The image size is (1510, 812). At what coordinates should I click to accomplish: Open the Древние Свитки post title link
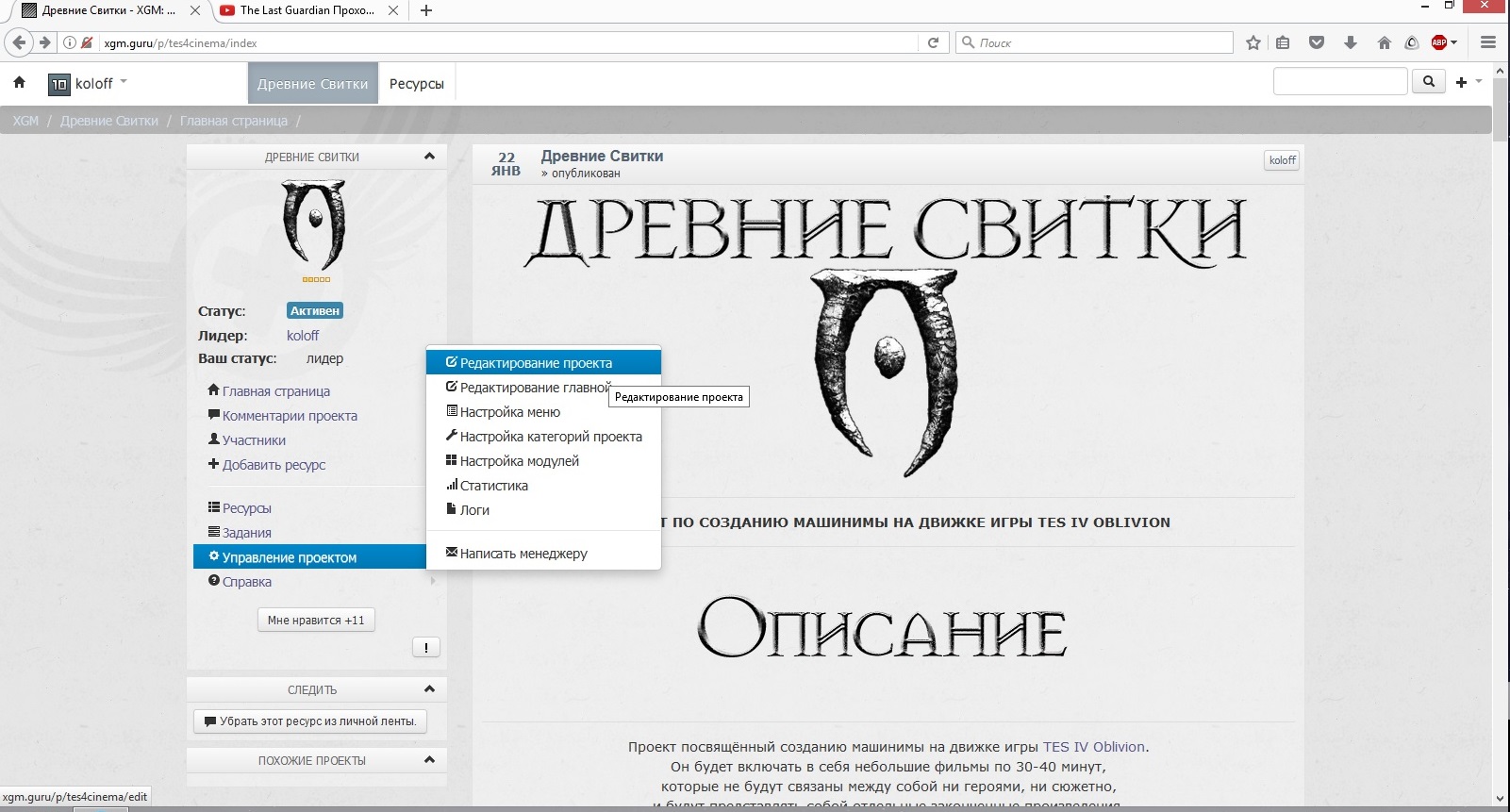602,157
